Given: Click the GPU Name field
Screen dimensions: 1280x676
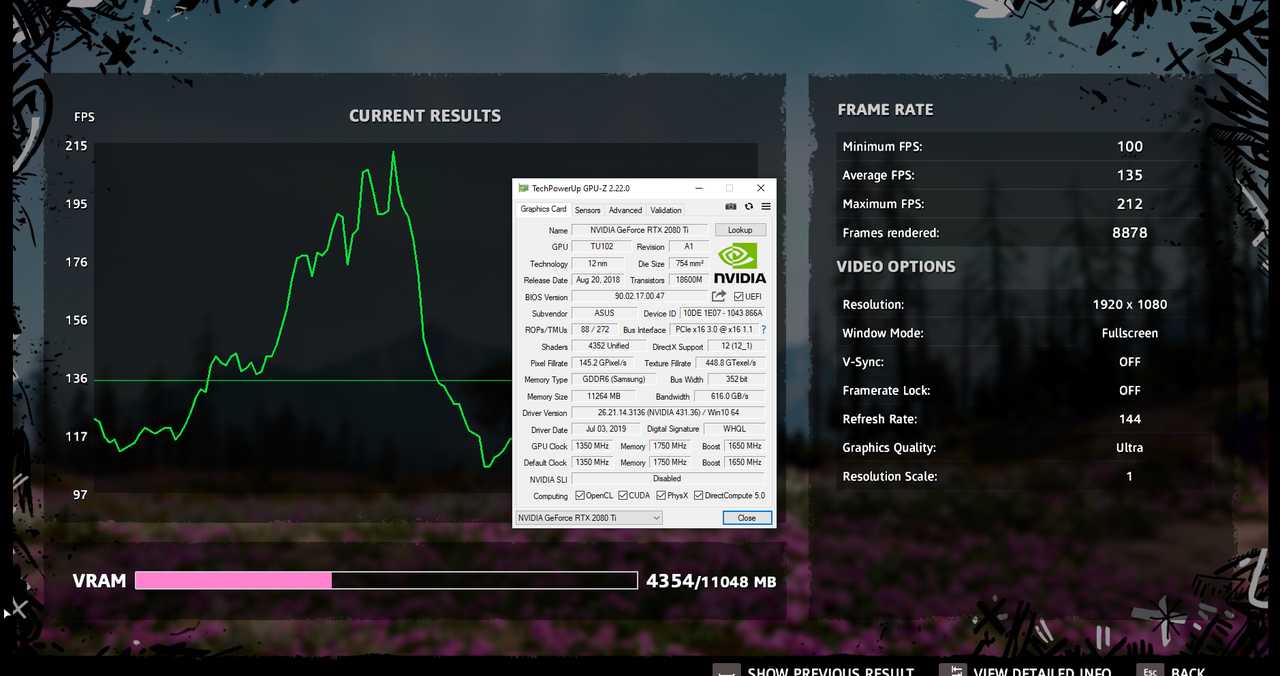Looking at the screenshot, I should [x=639, y=230].
